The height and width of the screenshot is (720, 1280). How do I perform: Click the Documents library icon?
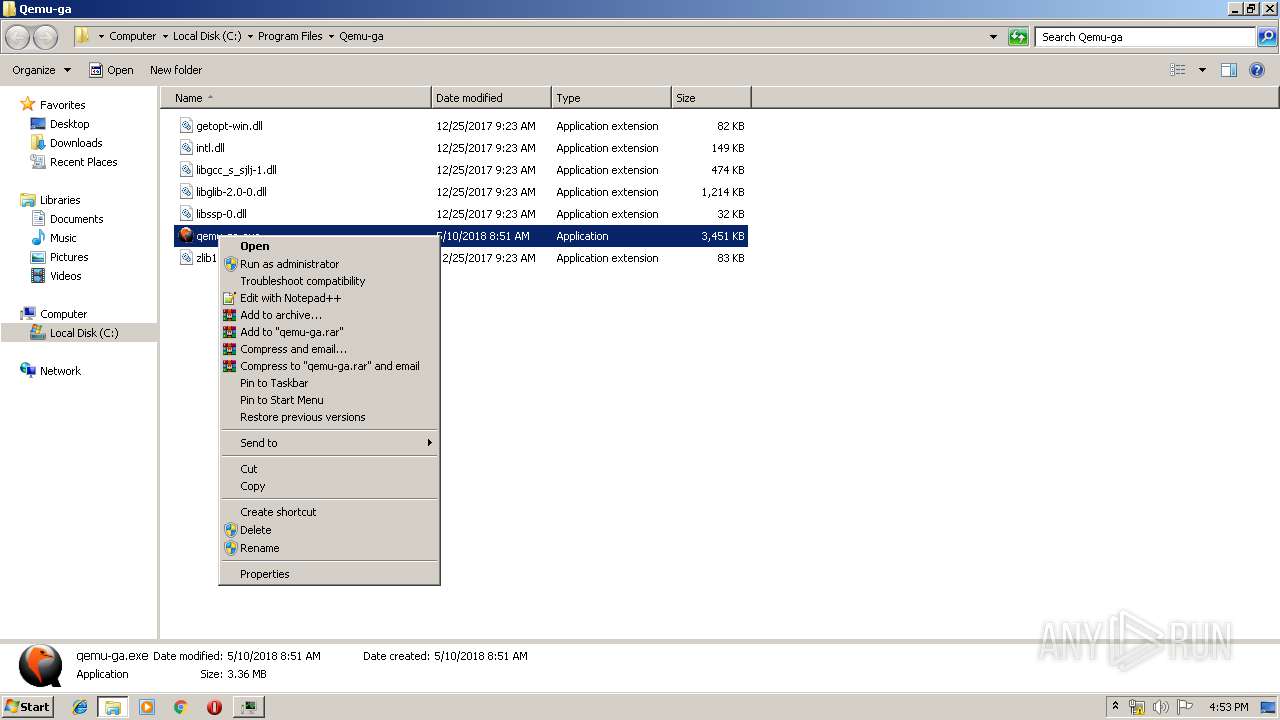tap(38, 219)
